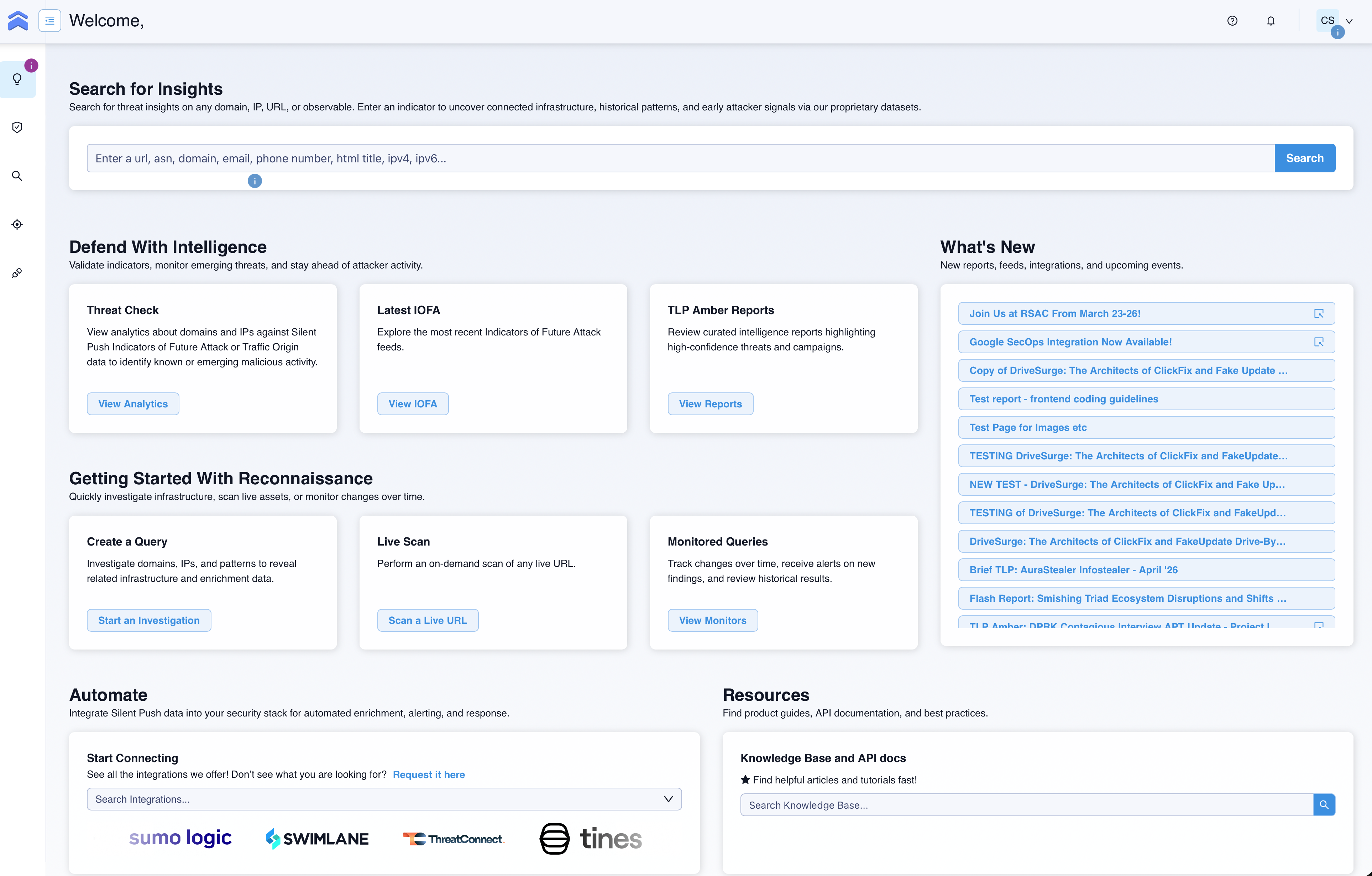This screenshot has height=876, width=1372.
Task: Click the Live Scan card title
Action: click(403, 541)
